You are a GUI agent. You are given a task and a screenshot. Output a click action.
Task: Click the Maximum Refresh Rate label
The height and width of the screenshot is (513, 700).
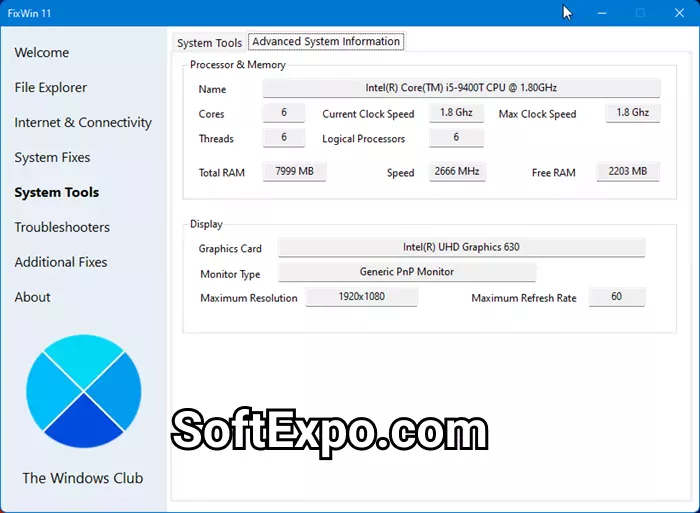[524, 298]
